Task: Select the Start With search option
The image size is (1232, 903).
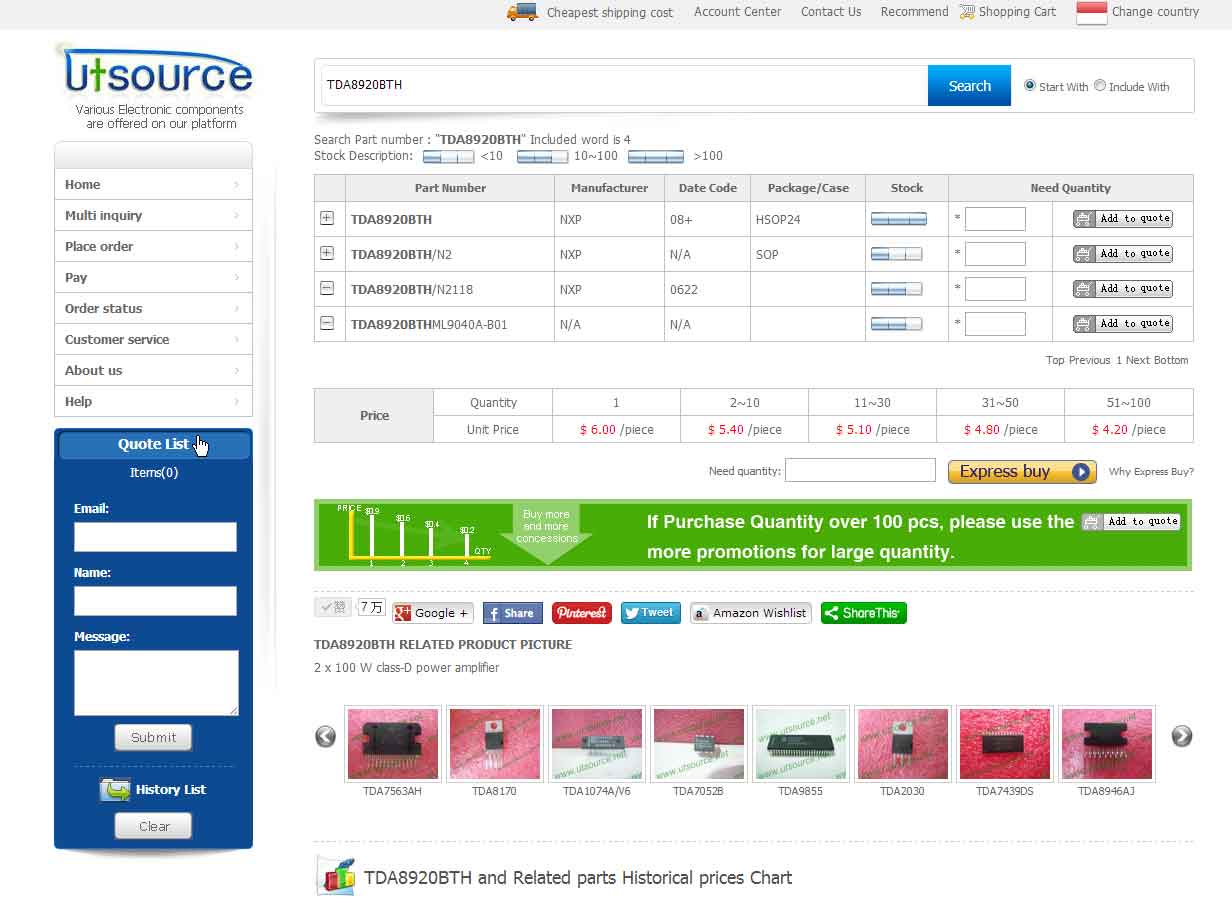Action: (x=1030, y=86)
